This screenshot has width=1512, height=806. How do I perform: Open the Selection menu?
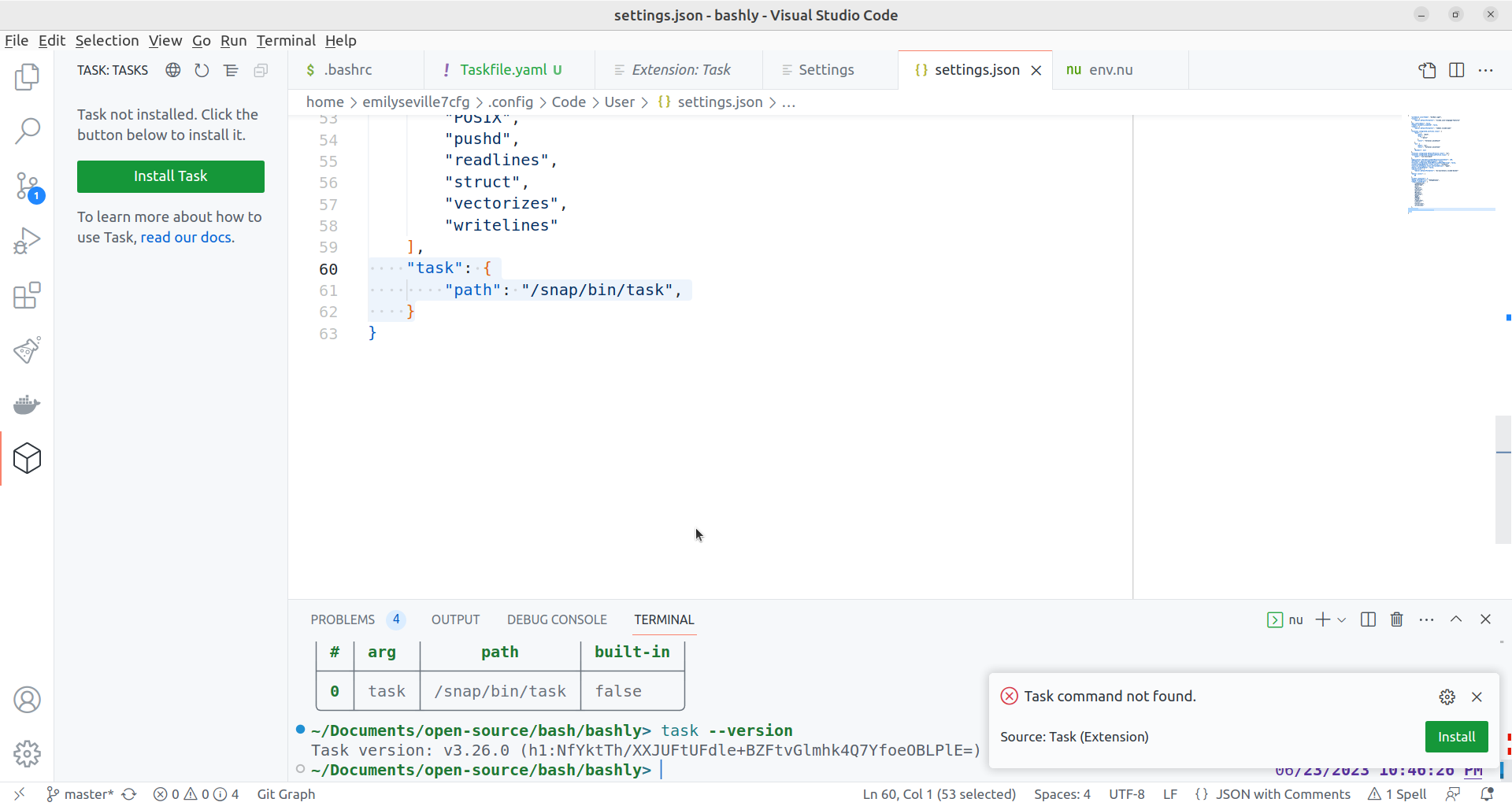107,40
